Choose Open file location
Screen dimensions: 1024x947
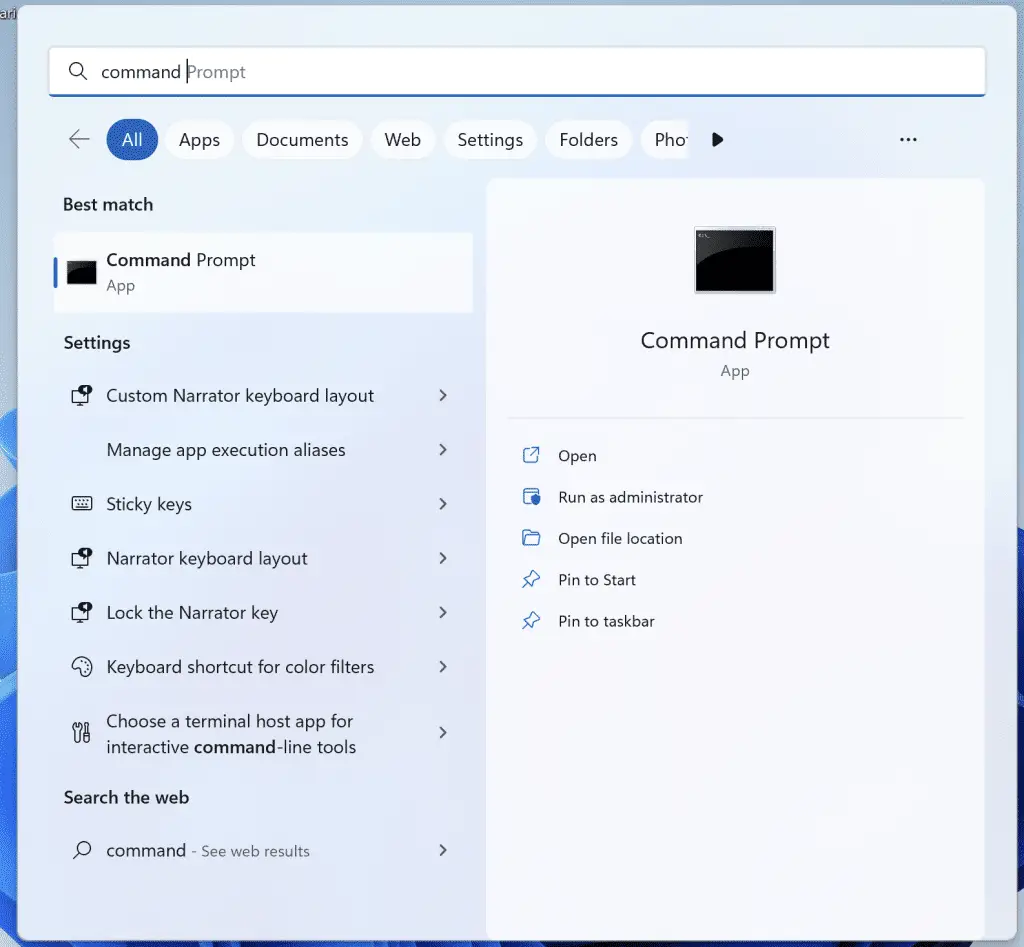(x=620, y=539)
